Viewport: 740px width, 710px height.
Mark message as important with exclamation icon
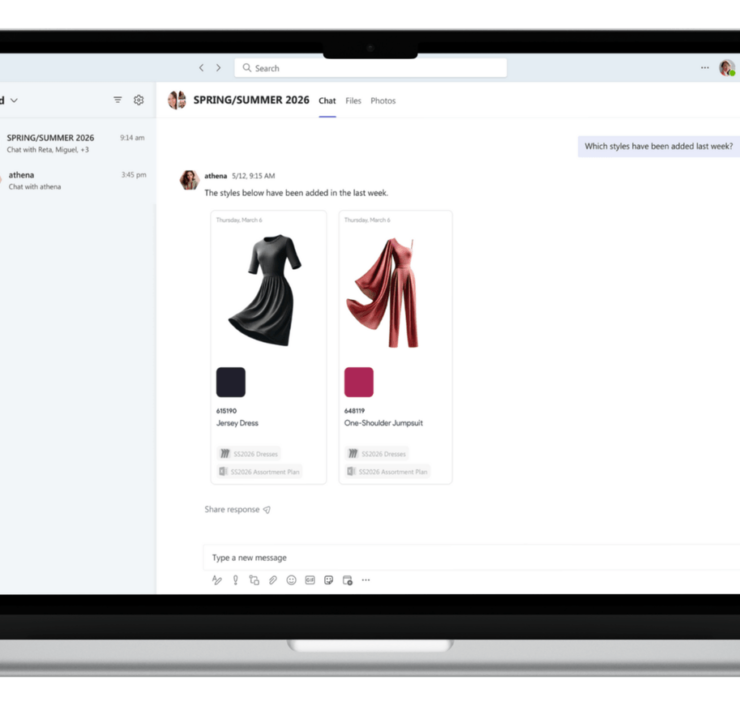[236, 580]
